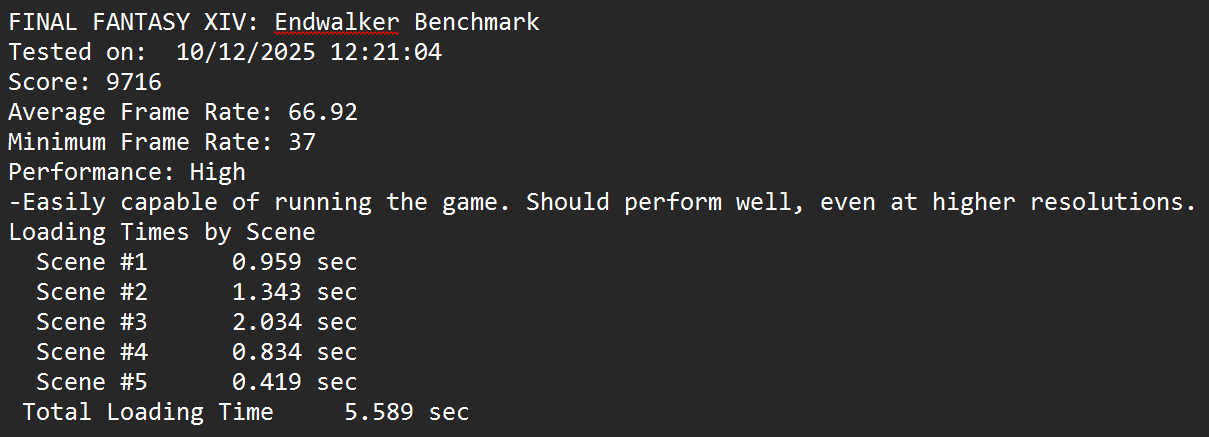The width and height of the screenshot is (1209, 437).
Task: Click the minimum frame rate value 37
Action: point(301,142)
